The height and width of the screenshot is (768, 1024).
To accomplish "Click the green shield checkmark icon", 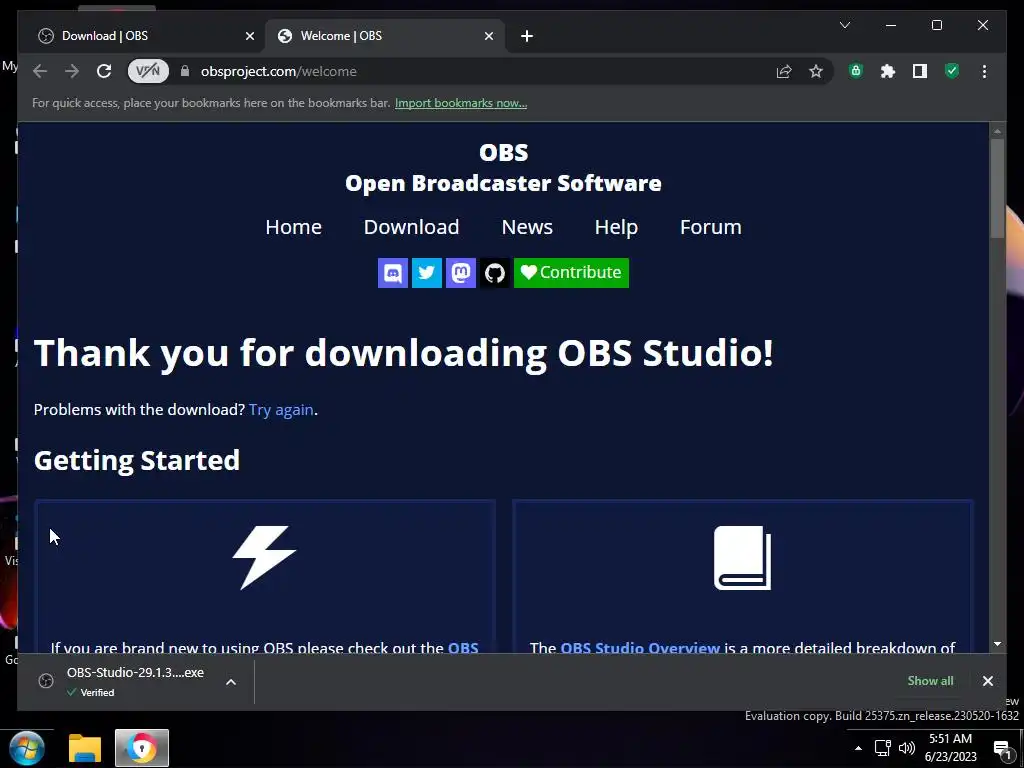I will (x=952, y=71).
